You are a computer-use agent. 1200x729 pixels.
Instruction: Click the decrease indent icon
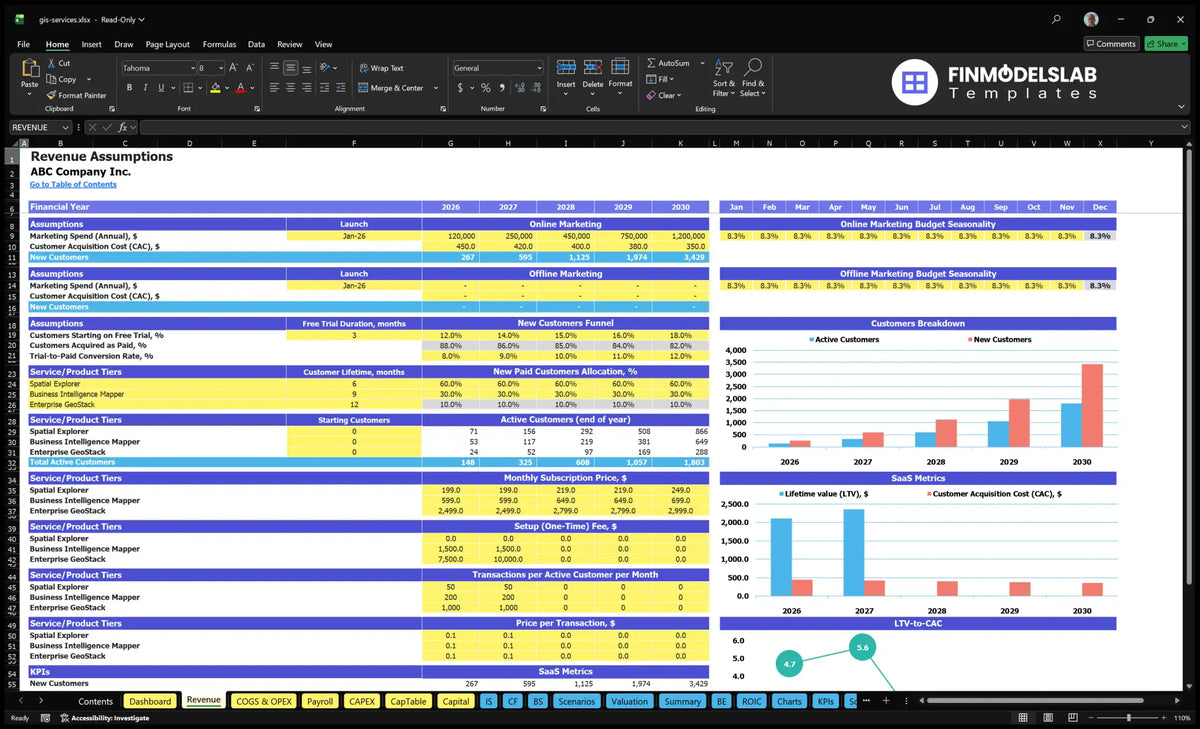click(x=324, y=88)
